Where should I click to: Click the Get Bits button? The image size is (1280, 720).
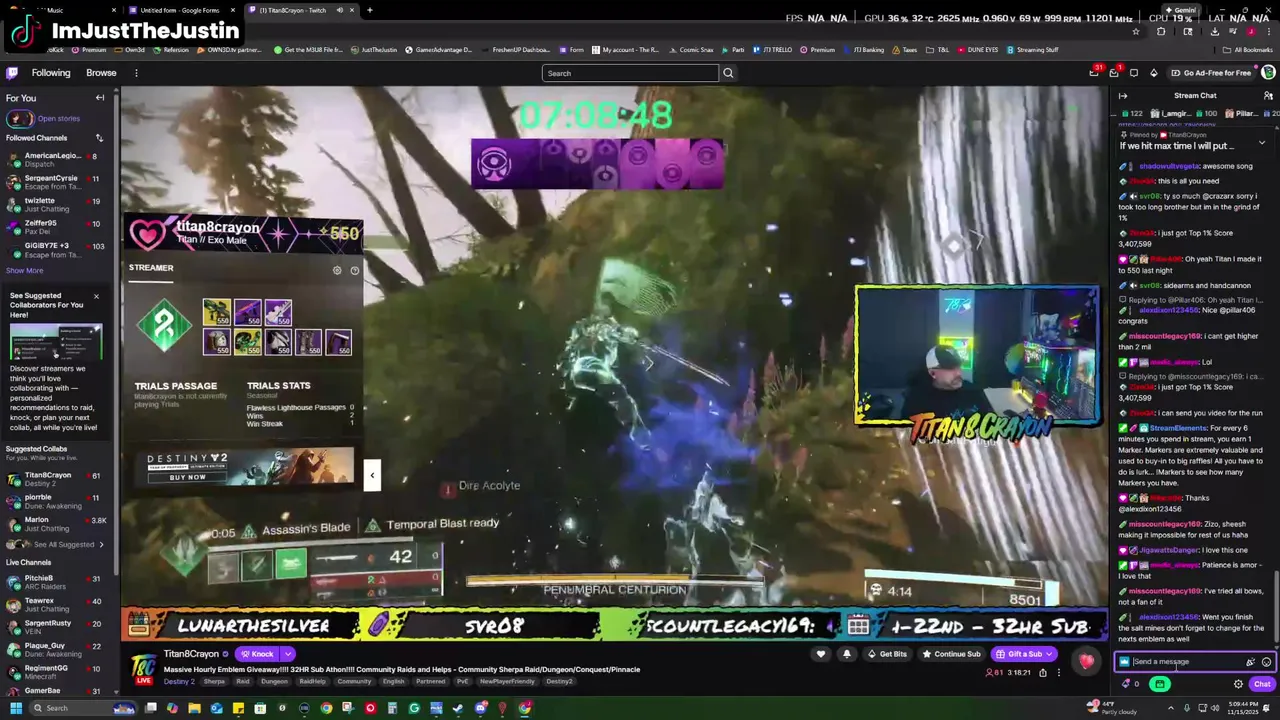tap(887, 654)
